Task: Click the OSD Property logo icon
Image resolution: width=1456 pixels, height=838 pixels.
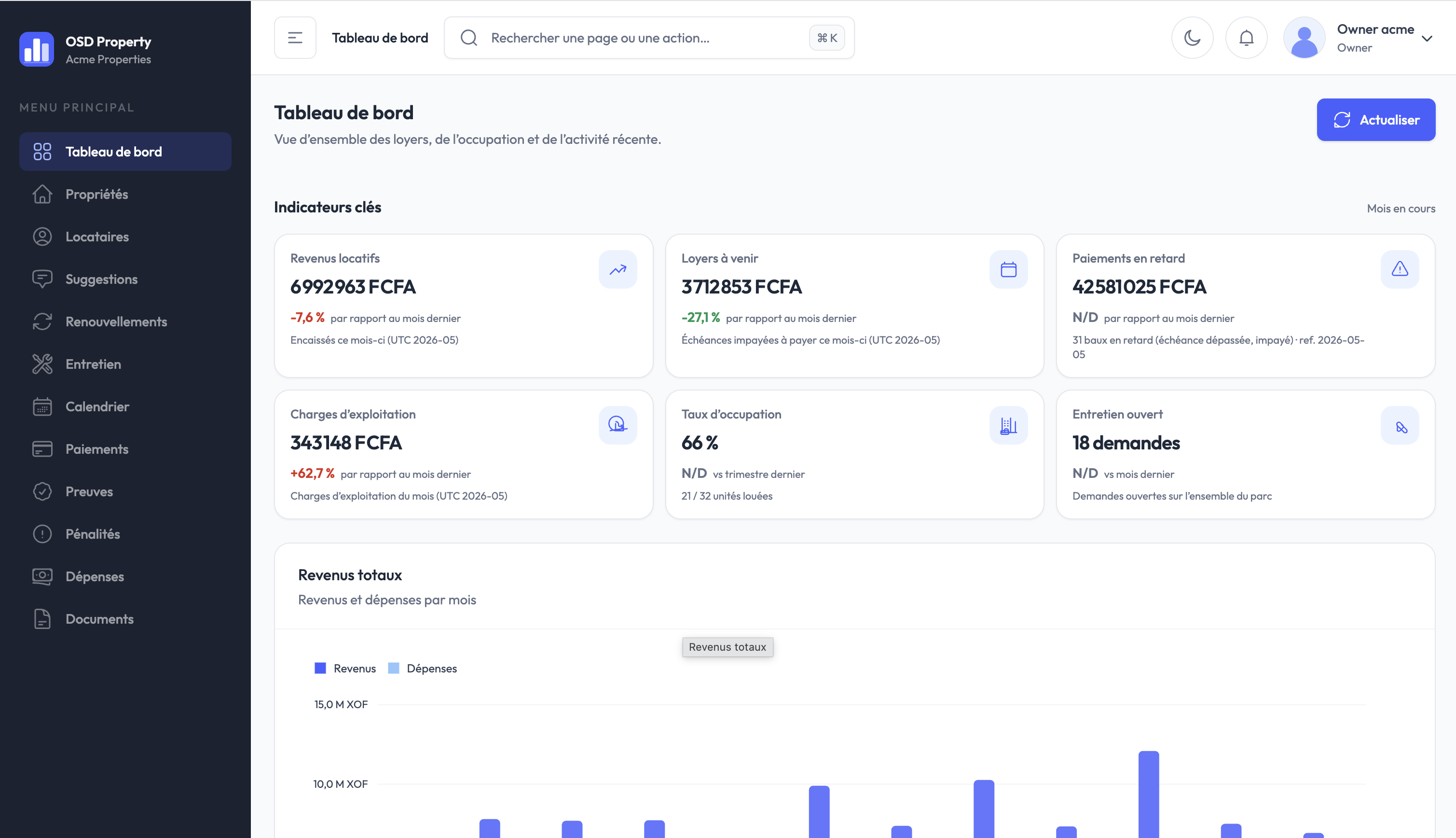Action: click(36, 50)
